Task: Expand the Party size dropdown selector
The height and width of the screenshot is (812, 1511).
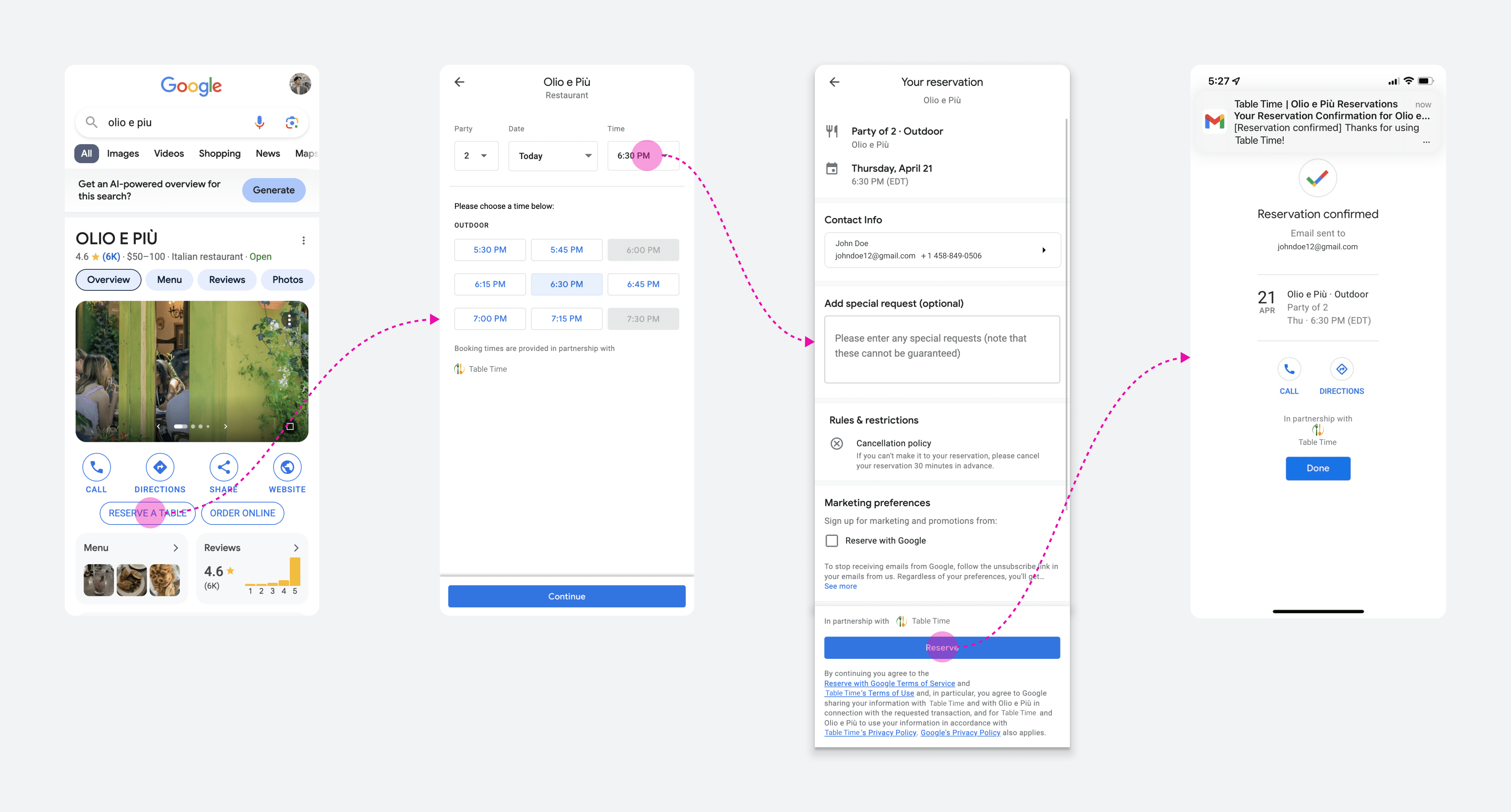Action: [x=474, y=155]
